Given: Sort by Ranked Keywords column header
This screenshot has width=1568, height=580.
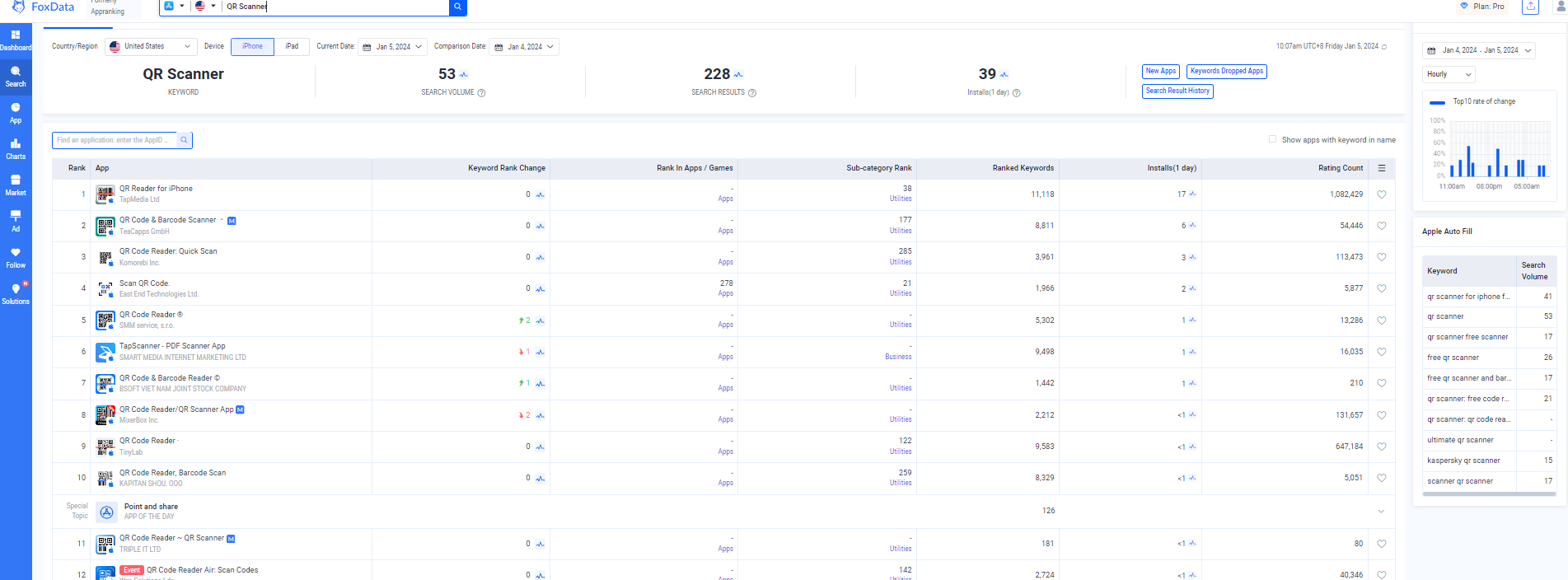Looking at the screenshot, I should point(1023,168).
